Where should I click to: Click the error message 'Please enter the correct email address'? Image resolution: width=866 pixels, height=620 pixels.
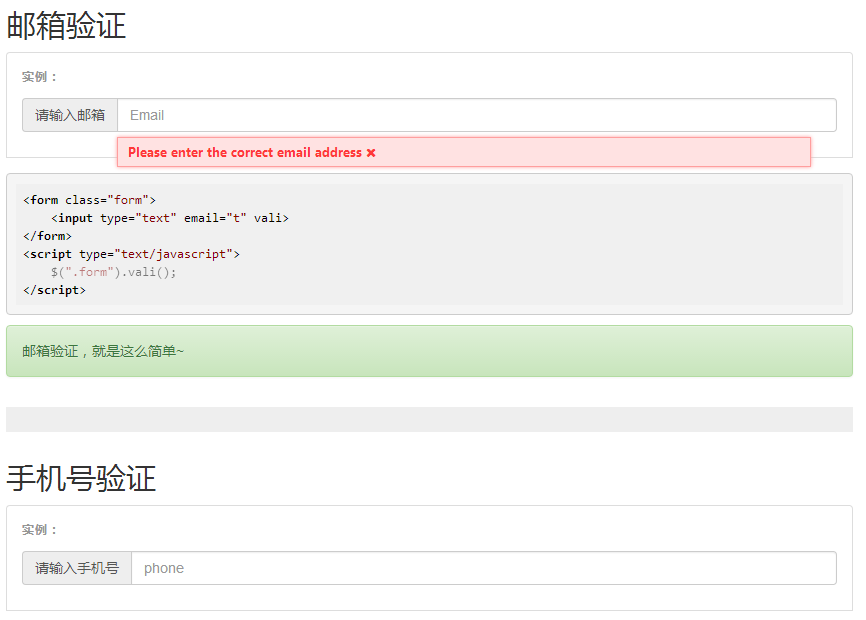245,152
